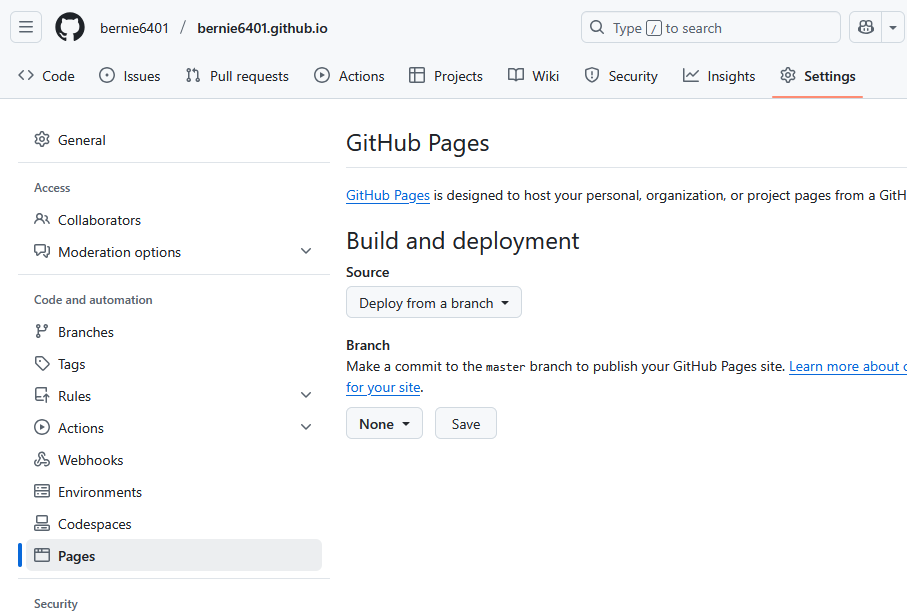
Task: Open Webhooks settings page
Action: [x=174, y=459]
